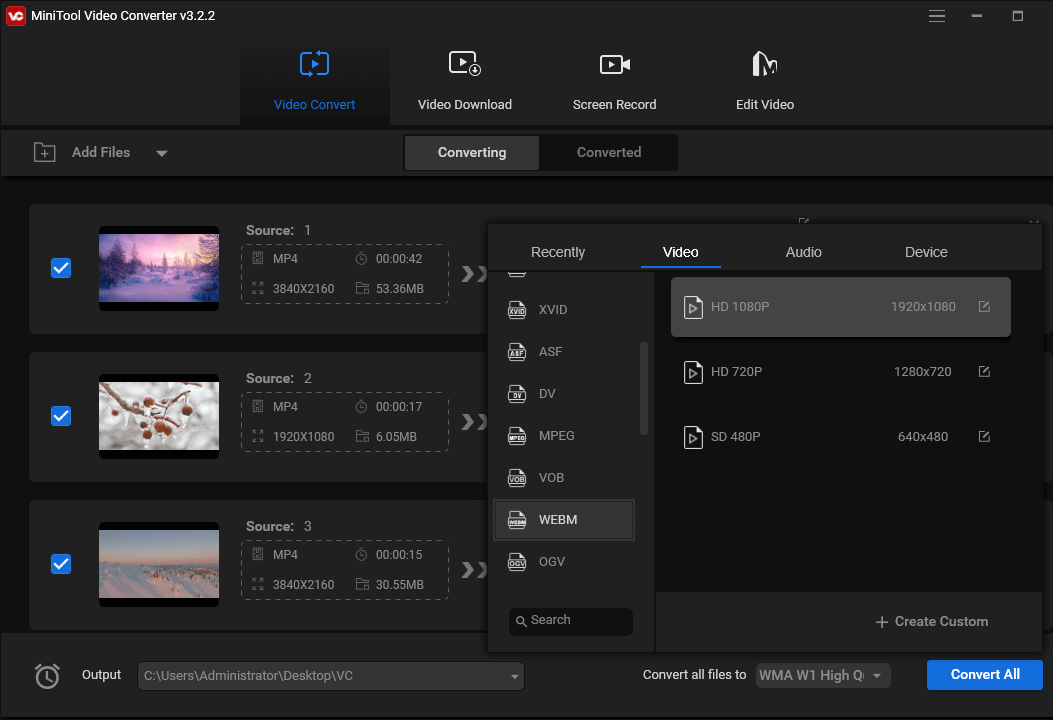Screen dimensions: 1053x720
Task: Edit the SD 480P preset settings
Action: (984, 437)
